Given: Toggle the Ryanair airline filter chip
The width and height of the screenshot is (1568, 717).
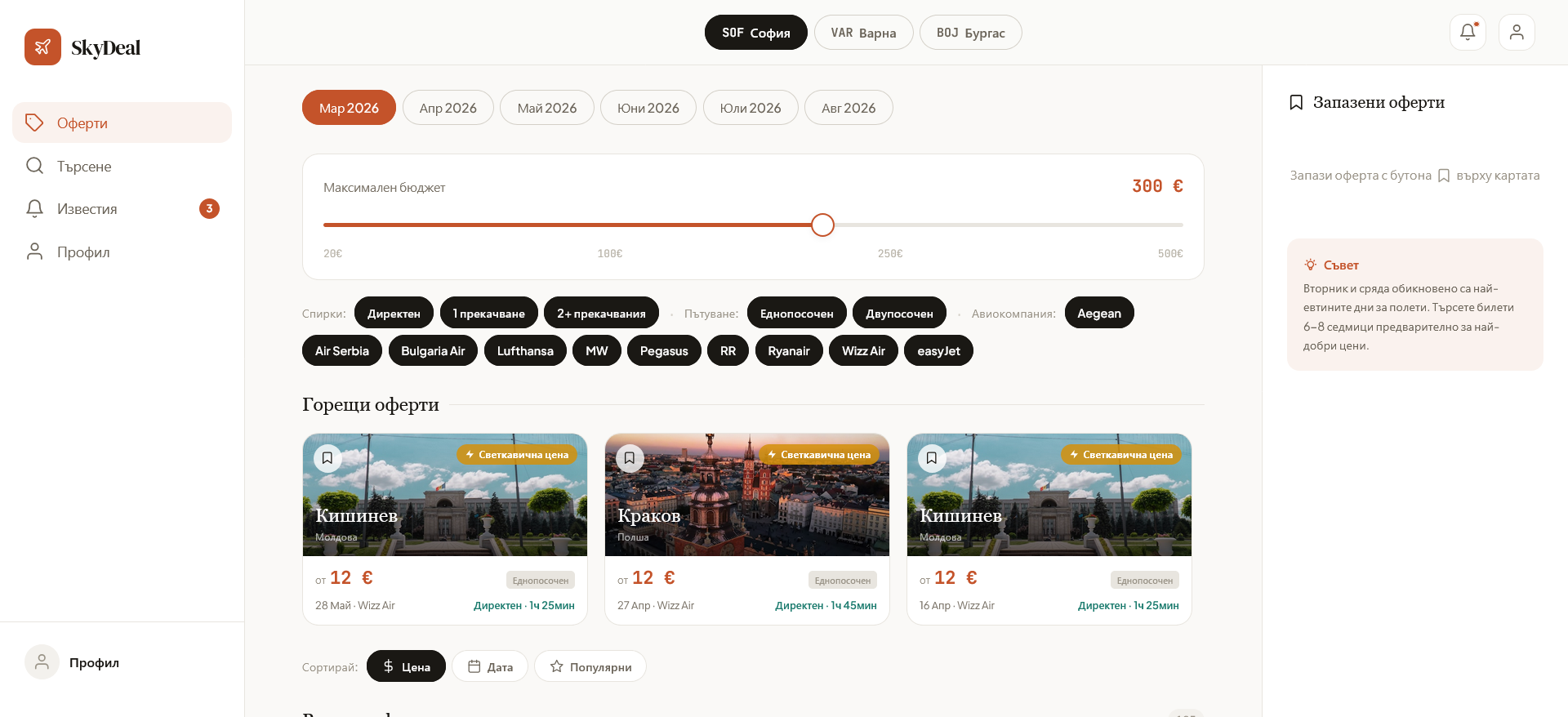Looking at the screenshot, I should pos(788,351).
